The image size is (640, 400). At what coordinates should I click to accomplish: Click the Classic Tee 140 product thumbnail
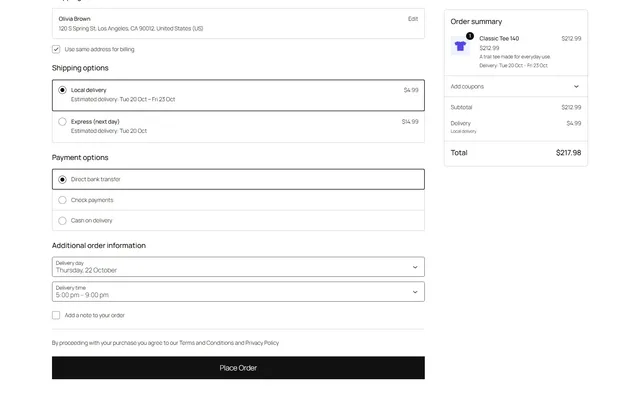[460, 46]
